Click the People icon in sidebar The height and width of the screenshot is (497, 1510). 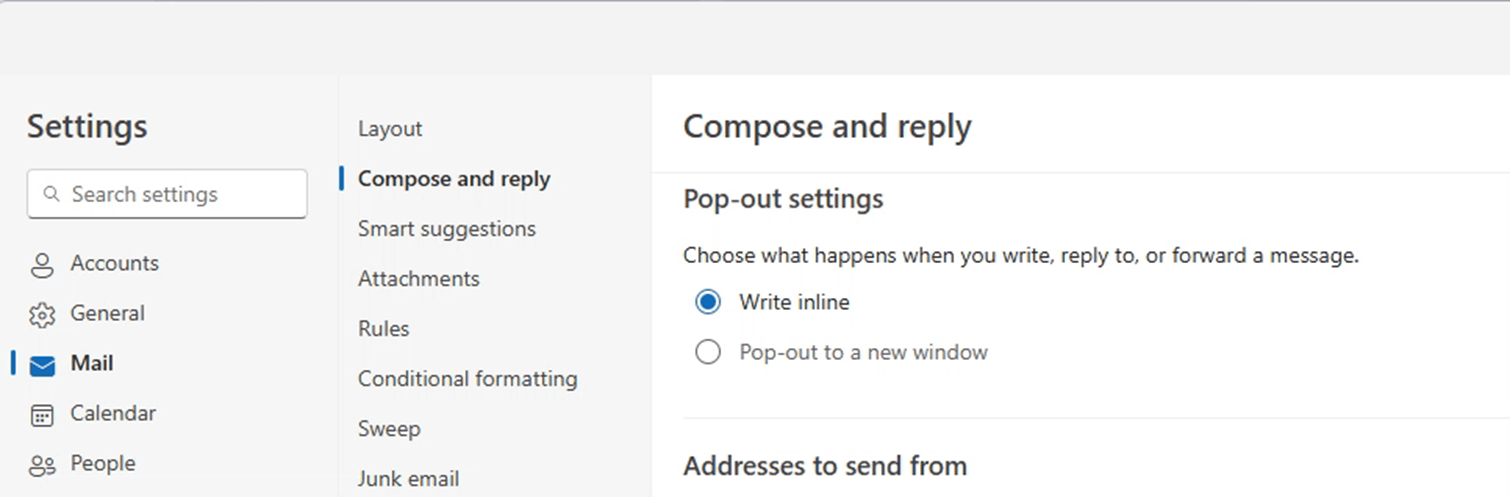[x=42, y=465]
